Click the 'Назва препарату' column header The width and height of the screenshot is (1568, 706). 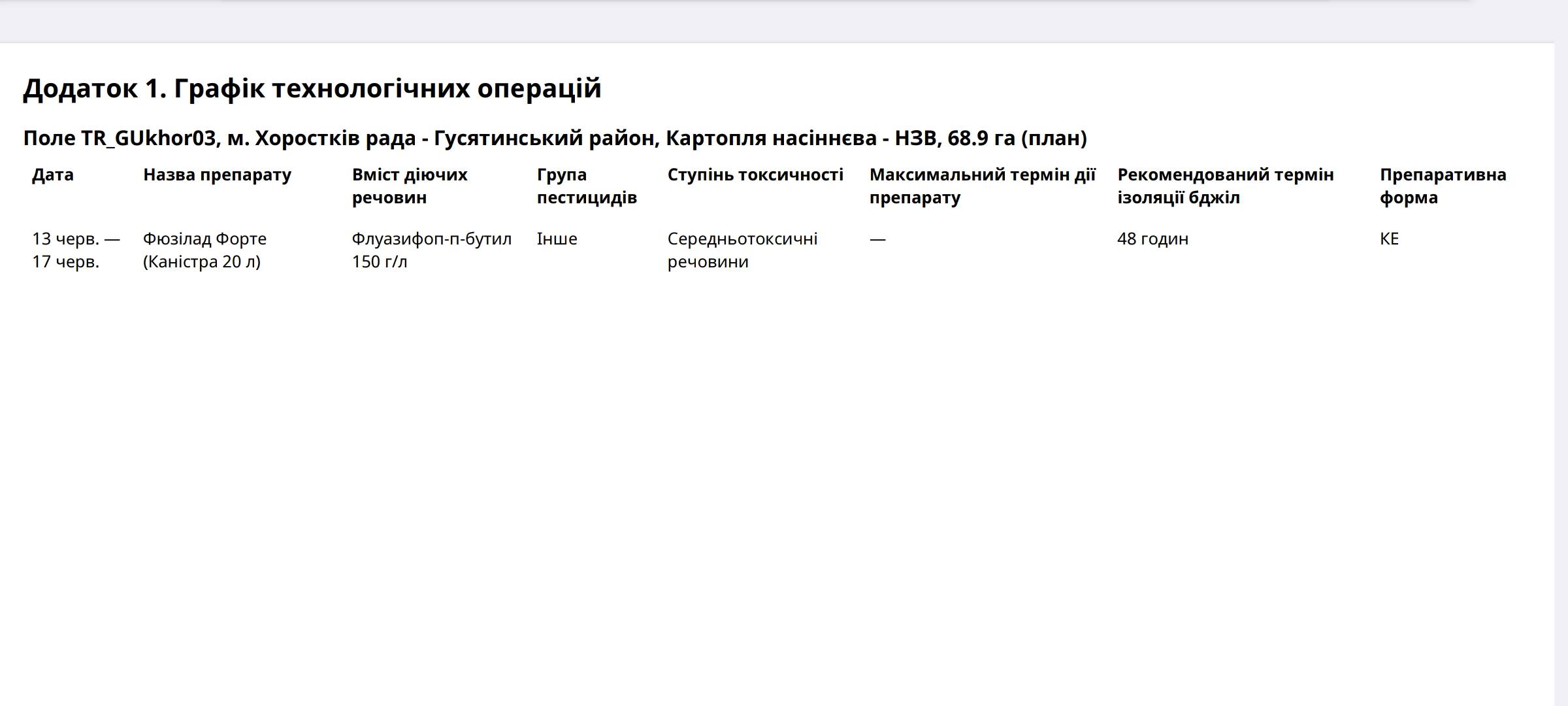[217, 175]
